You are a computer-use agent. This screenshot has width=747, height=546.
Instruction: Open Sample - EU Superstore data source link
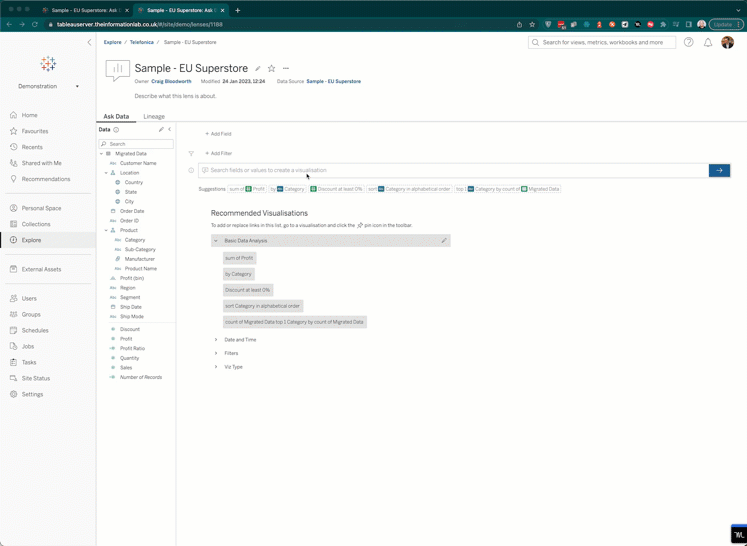coord(333,81)
